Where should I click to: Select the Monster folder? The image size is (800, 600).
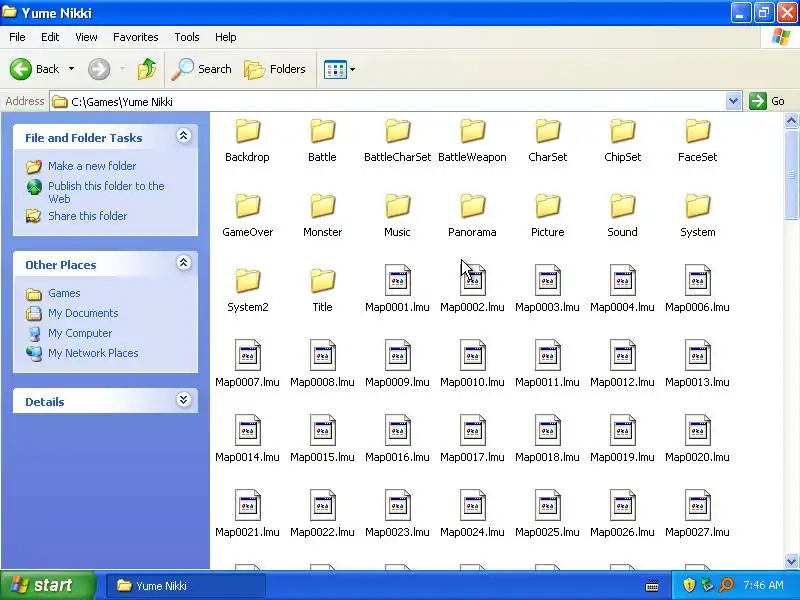click(322, 215)
